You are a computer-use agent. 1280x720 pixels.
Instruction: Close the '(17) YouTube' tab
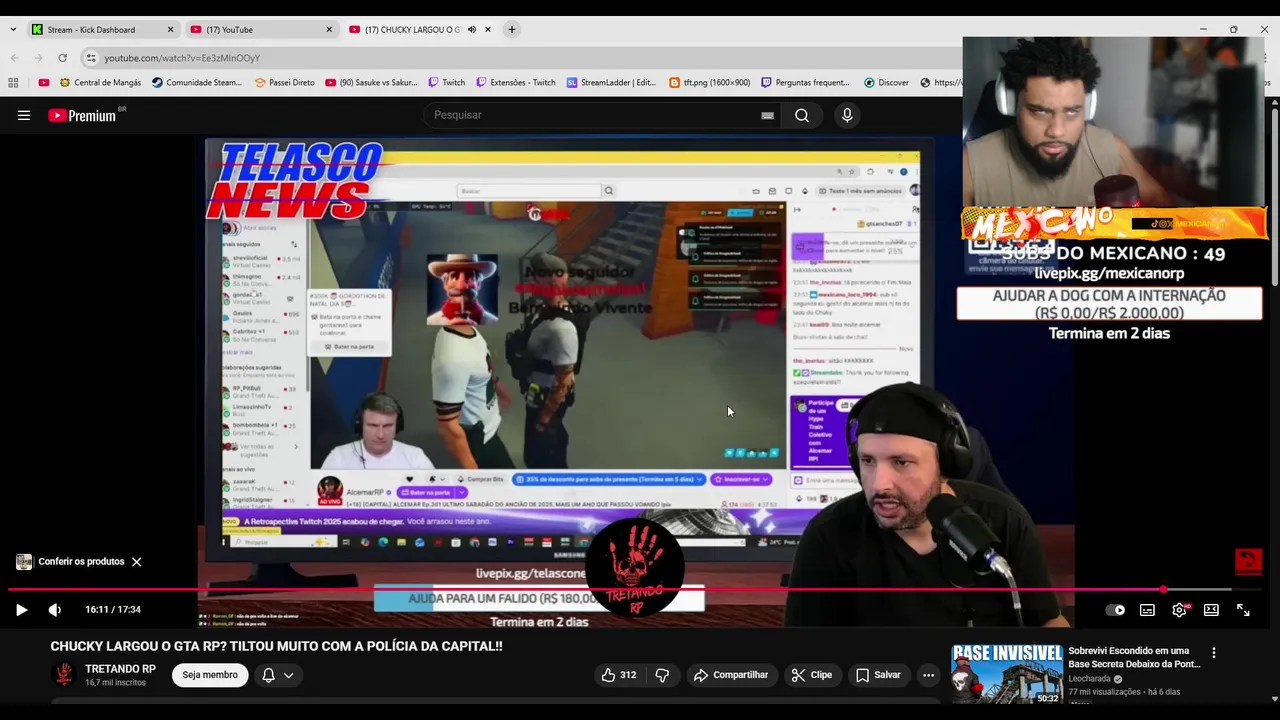tap(329, 30)
